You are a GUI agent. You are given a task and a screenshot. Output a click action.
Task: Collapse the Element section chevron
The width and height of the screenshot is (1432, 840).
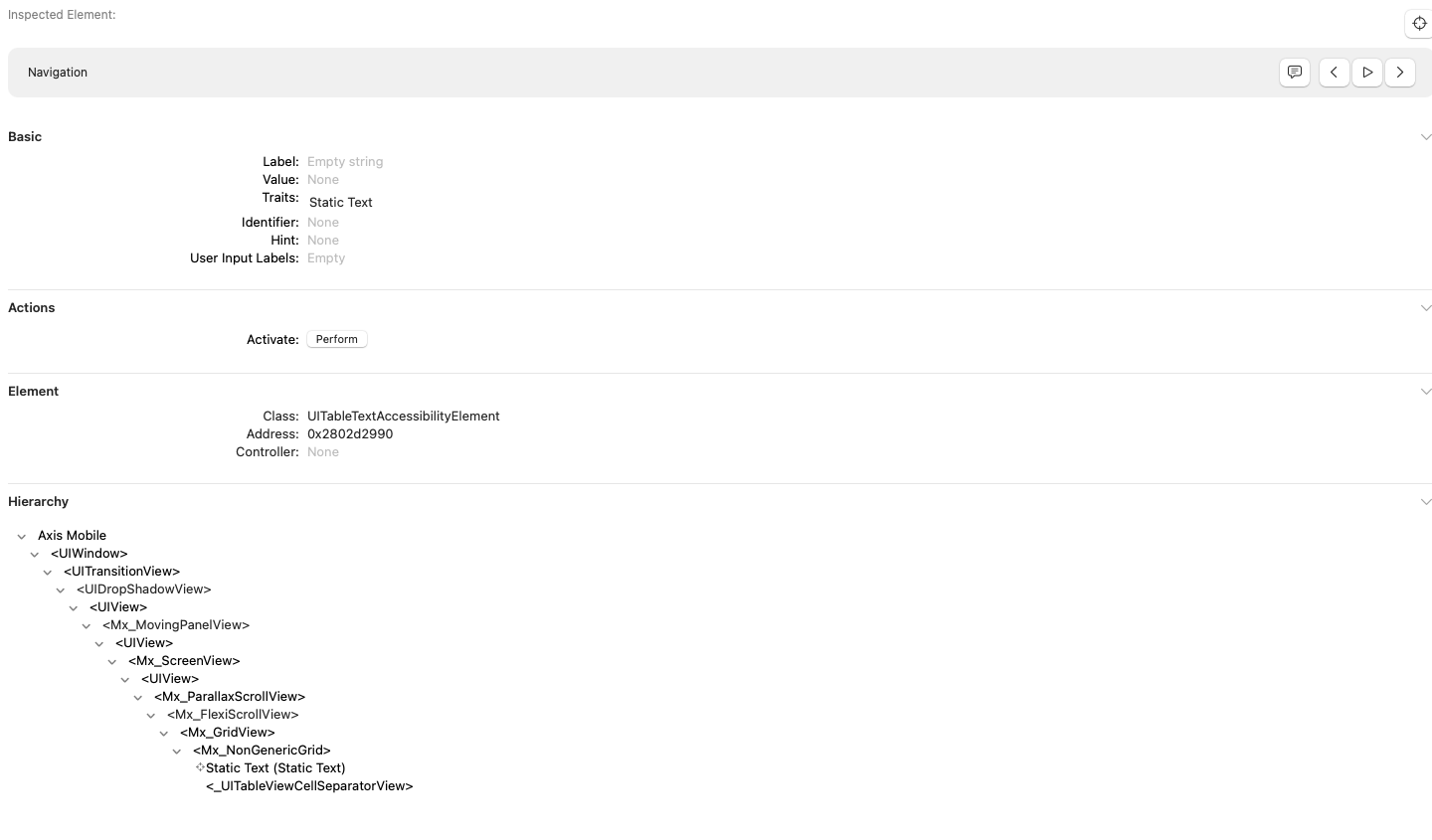pyautogui.click(x=1425, y=392)
